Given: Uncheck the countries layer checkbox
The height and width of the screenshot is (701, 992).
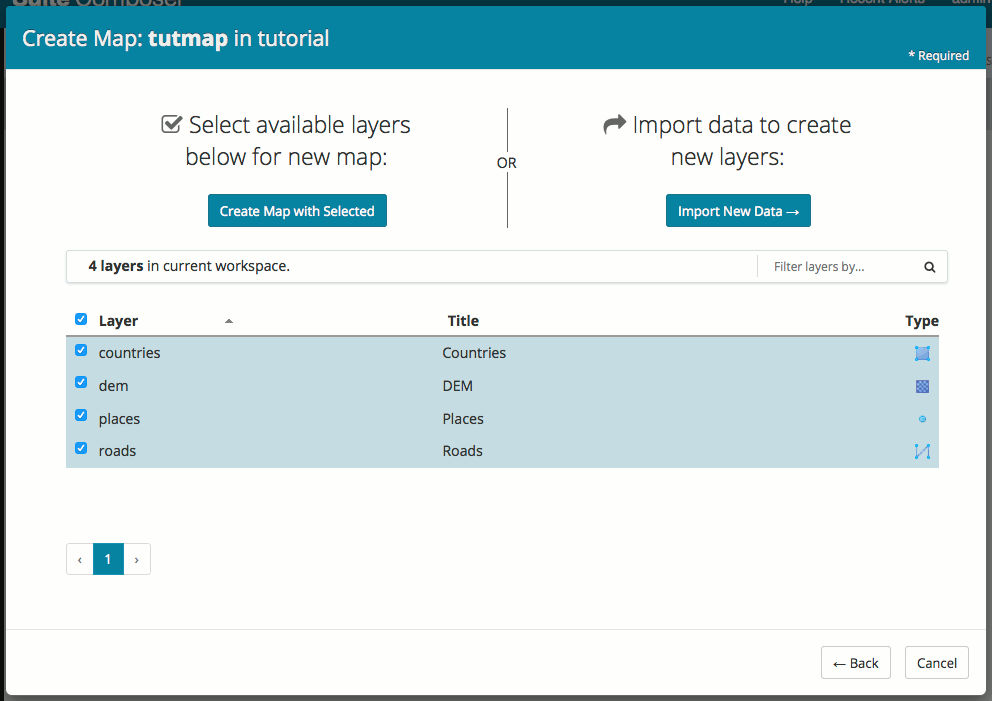Looking at the screenshot, I should [81, 351].
